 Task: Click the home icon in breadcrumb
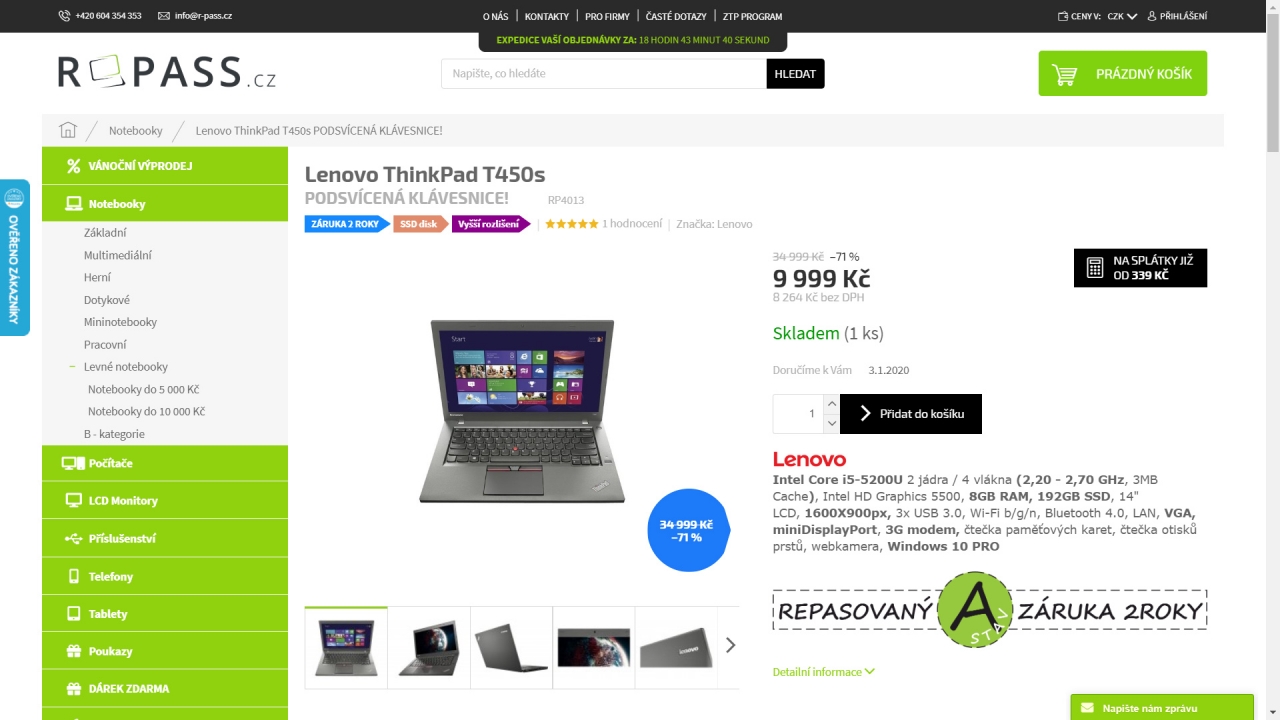(x=68, y=130)
